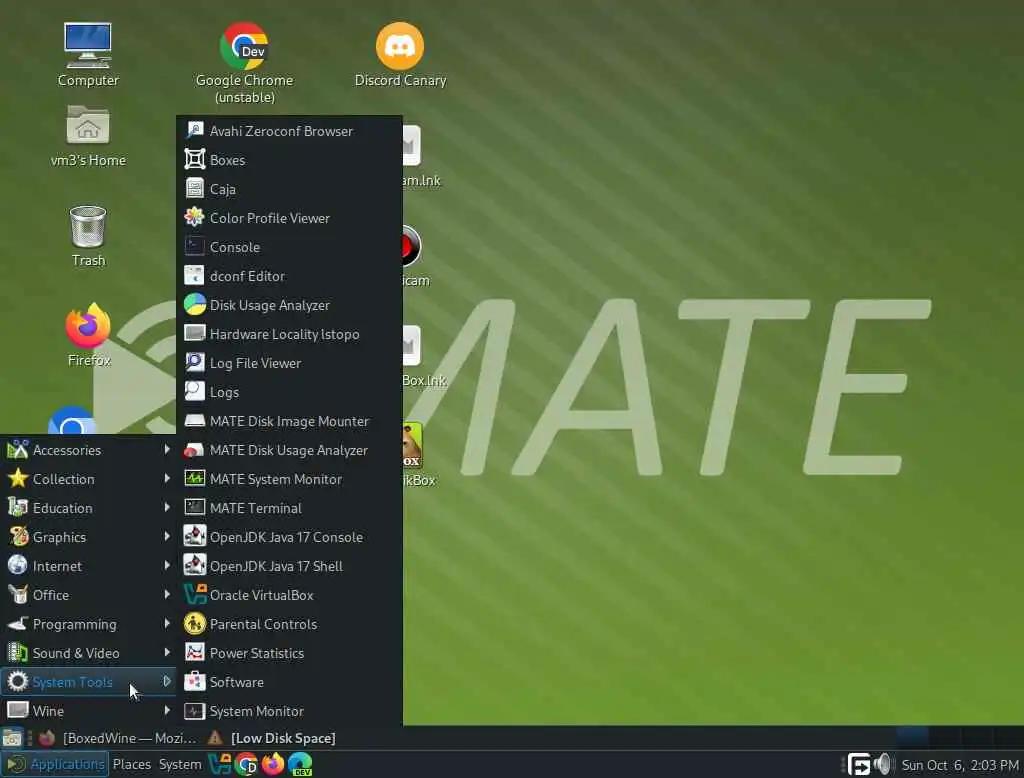Click the volume speaker tray icon
This screenshot has height=778, width=1024.
tap(883, 764)
